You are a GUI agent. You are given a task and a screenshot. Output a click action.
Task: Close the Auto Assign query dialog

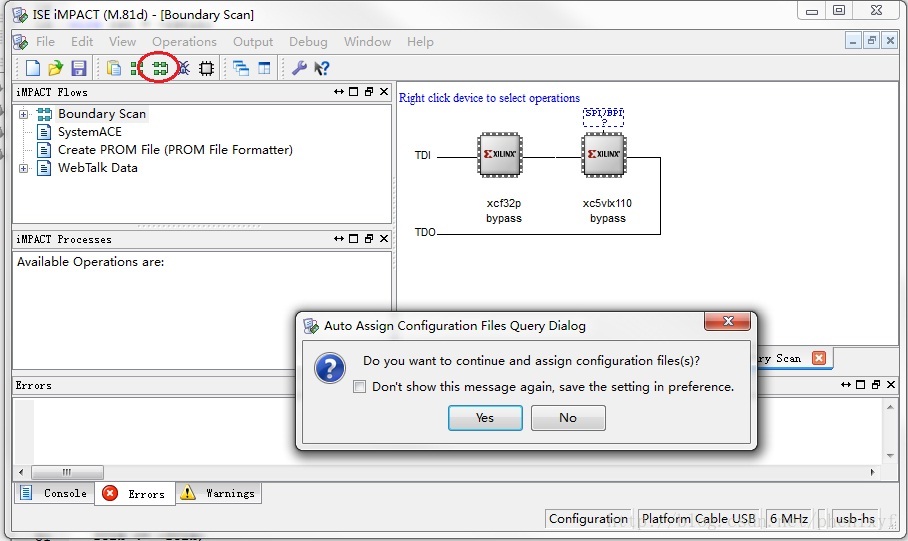(x=727, y=321)
